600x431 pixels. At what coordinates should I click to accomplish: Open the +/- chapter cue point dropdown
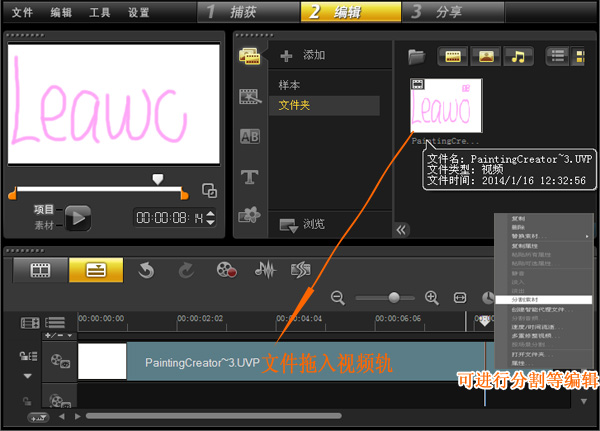coord(59,336)
